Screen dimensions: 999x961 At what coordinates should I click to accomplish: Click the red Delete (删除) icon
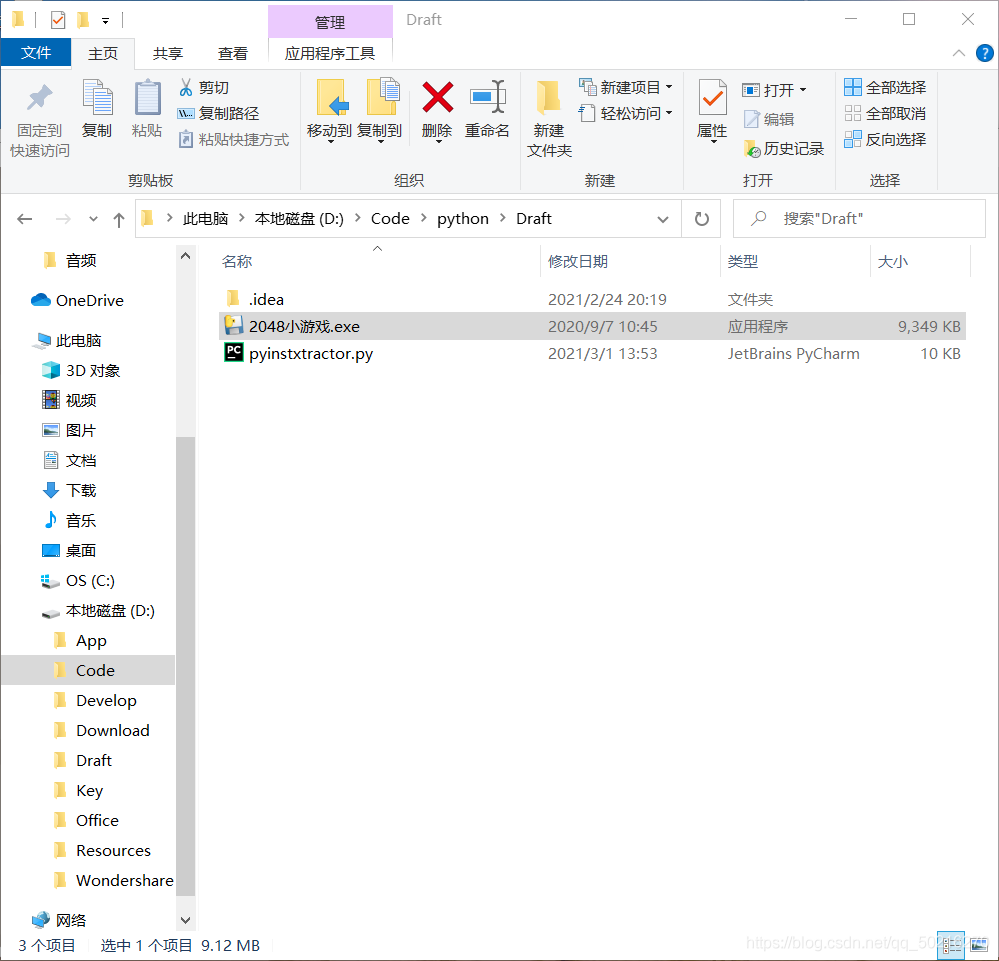[x=437, y=98]
